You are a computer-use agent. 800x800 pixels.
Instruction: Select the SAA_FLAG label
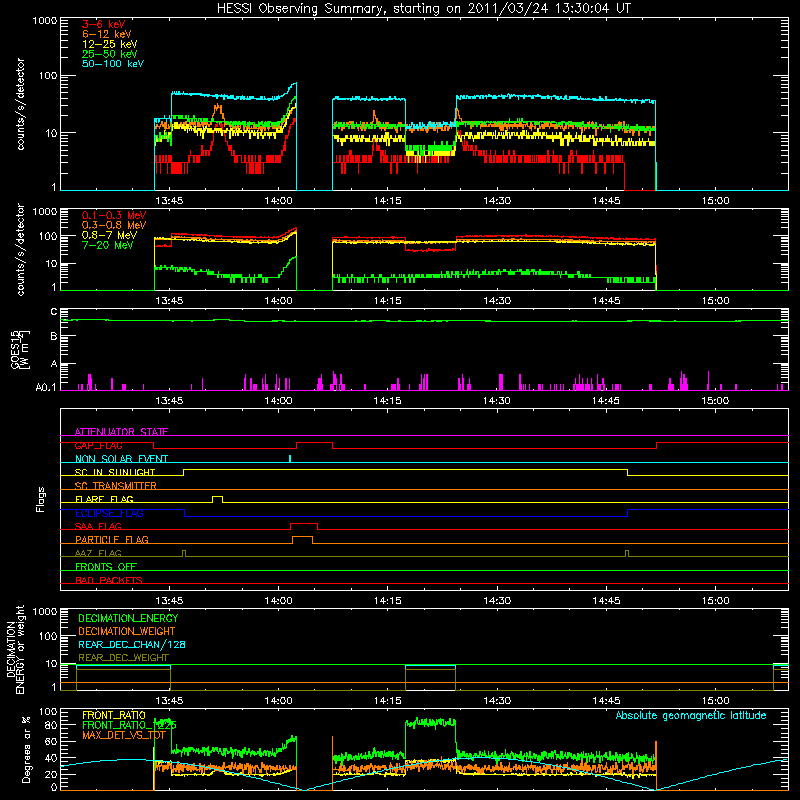point(98,526)
